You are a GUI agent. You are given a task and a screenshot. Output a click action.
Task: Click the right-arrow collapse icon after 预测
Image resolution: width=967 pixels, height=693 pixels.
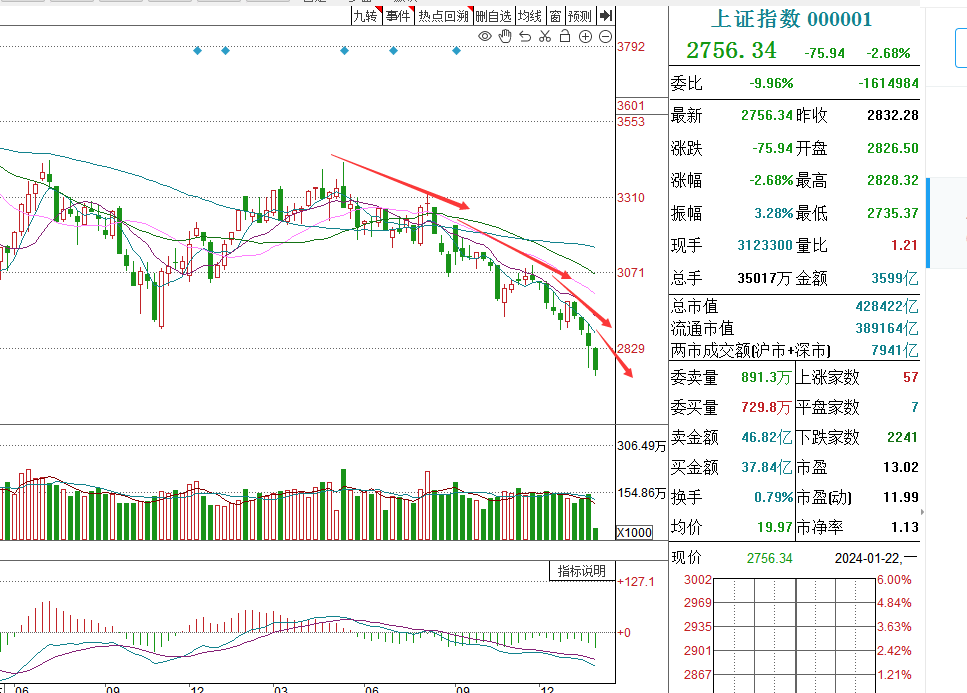tap(607, 15)
